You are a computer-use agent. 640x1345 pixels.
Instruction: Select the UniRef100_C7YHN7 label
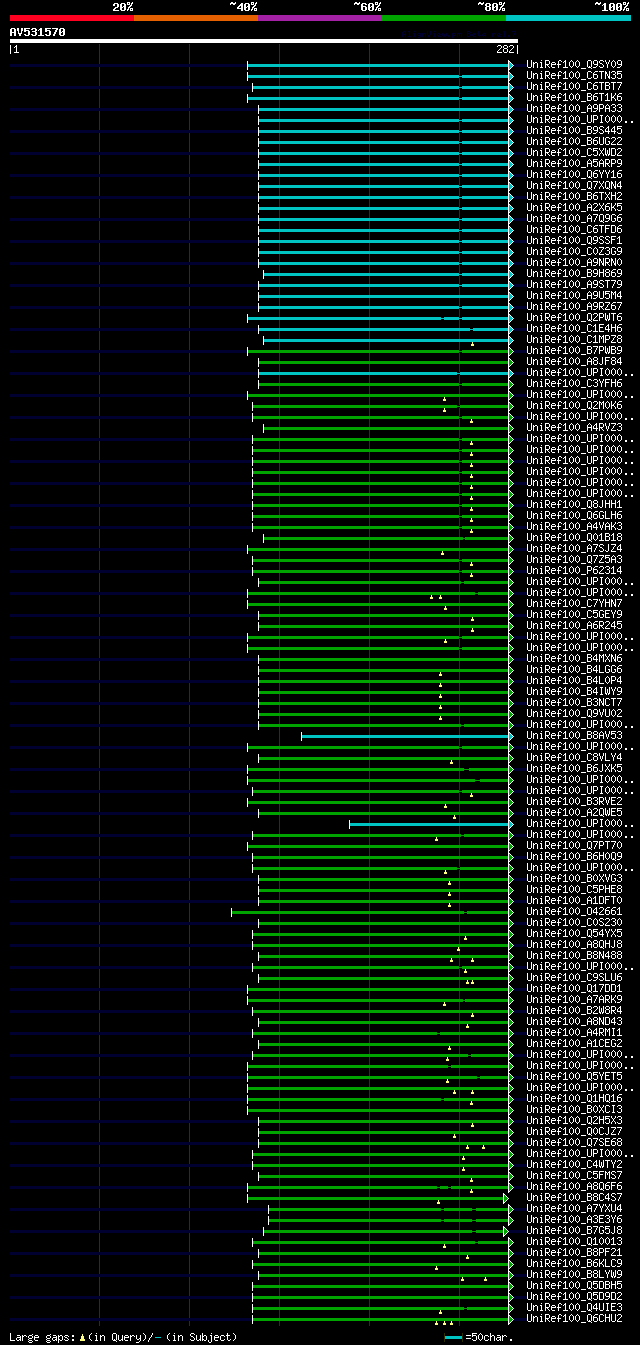coord(574,603)
